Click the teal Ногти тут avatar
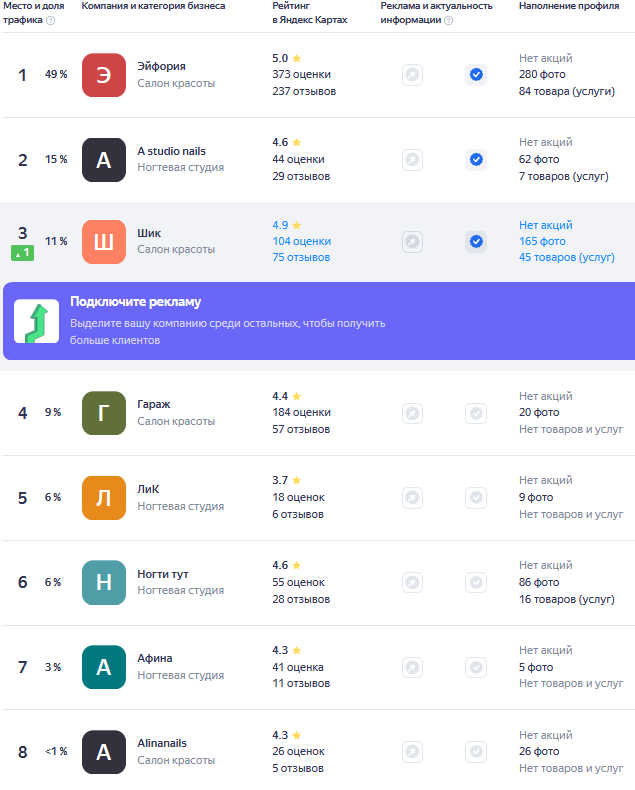The width and height of the screenshot is (635, 790). pyautogui.click(x=104, y=582)
